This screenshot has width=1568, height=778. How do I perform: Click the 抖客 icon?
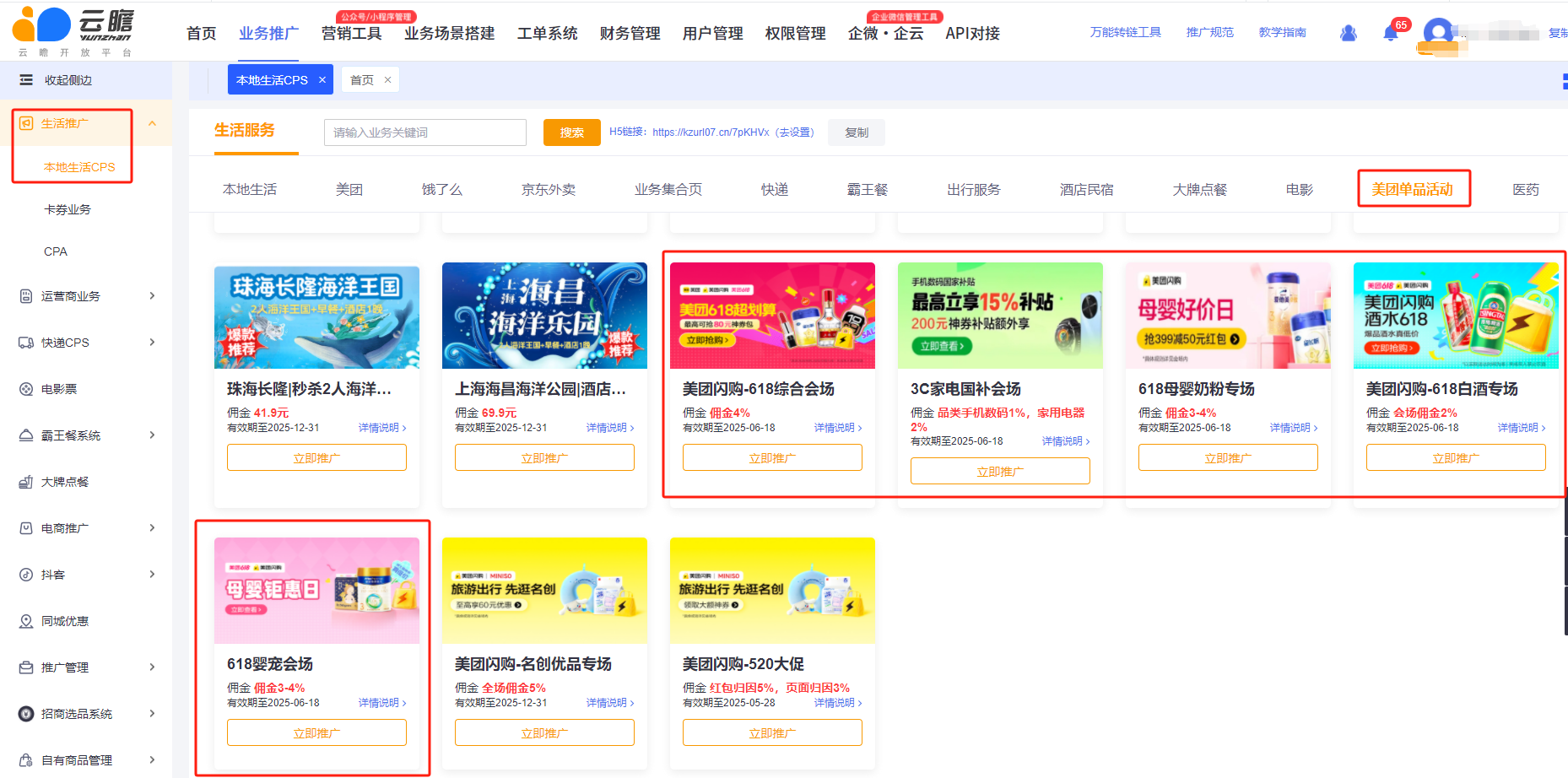(26, 575)
